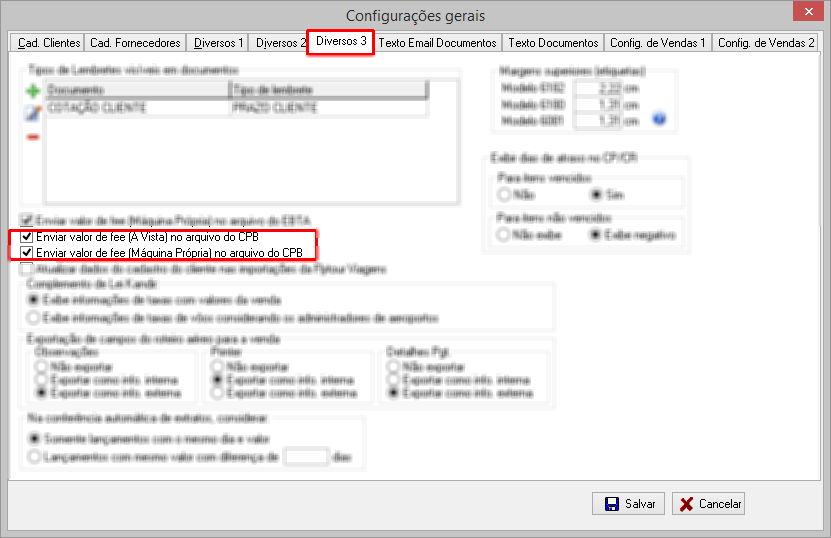Image resolution: width=831 pixels, height=538 pixels.
Task: Select Lançamentos com mesmo valor com diferença
Action: (x=34, y=456)
